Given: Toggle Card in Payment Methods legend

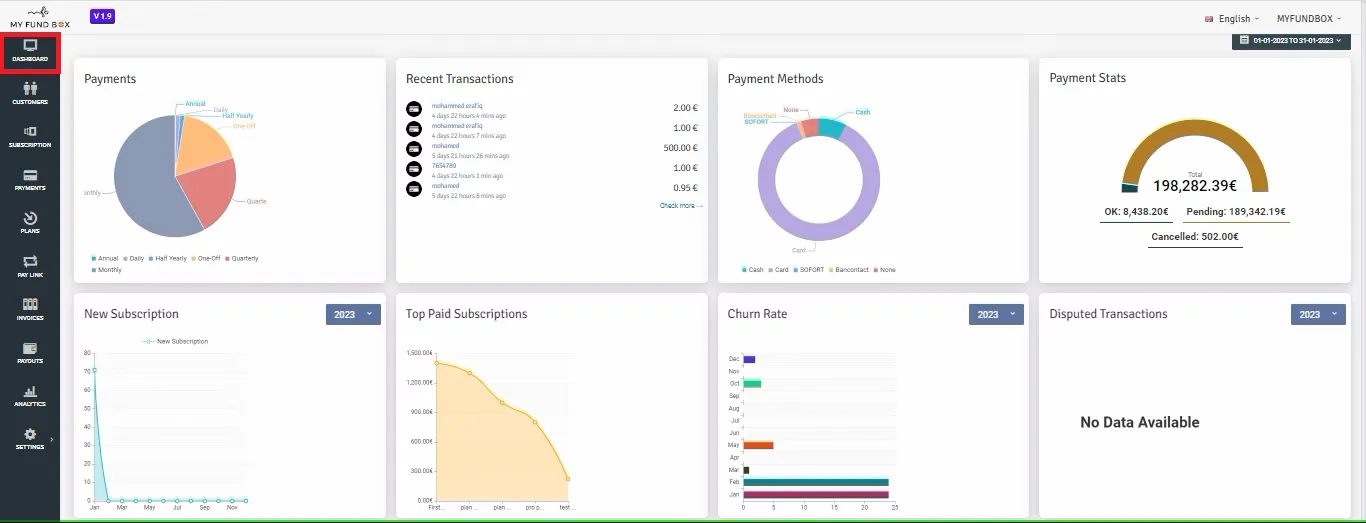Looking at the screenshot, I should [779, 270].
